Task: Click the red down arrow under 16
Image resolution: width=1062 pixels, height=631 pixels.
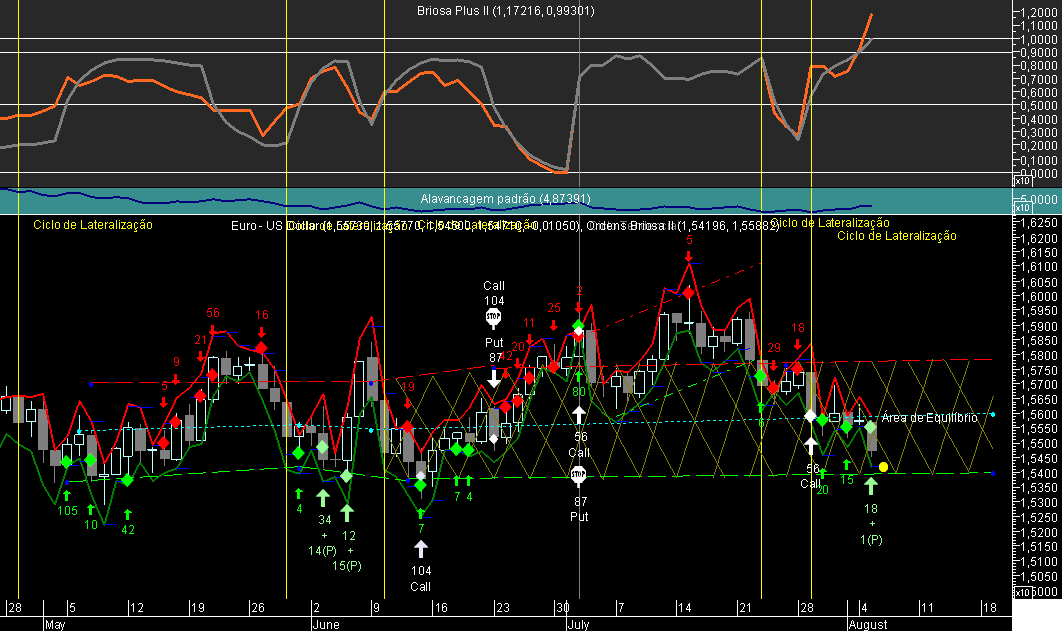Action: (x=261, y=332)
